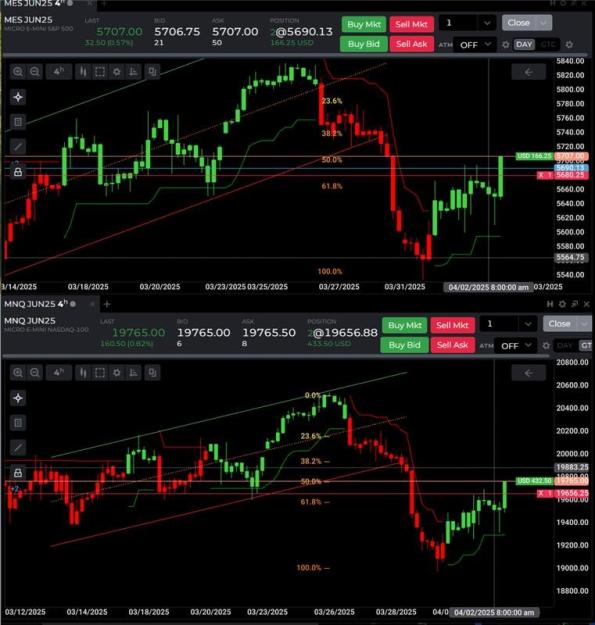Click the MNQ quantity input field
Viewport: 595px width, 625px height.
pyautogui.click(x=499, y=324)
